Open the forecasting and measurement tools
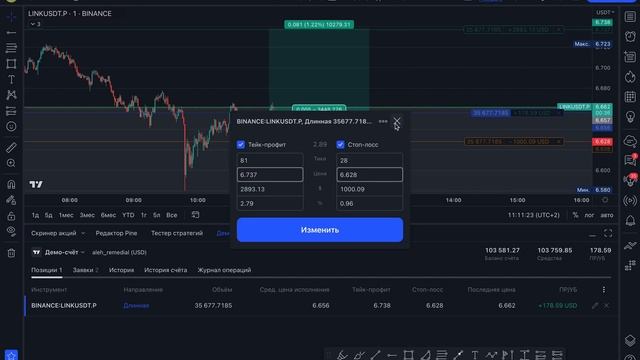 click(11, 111)
